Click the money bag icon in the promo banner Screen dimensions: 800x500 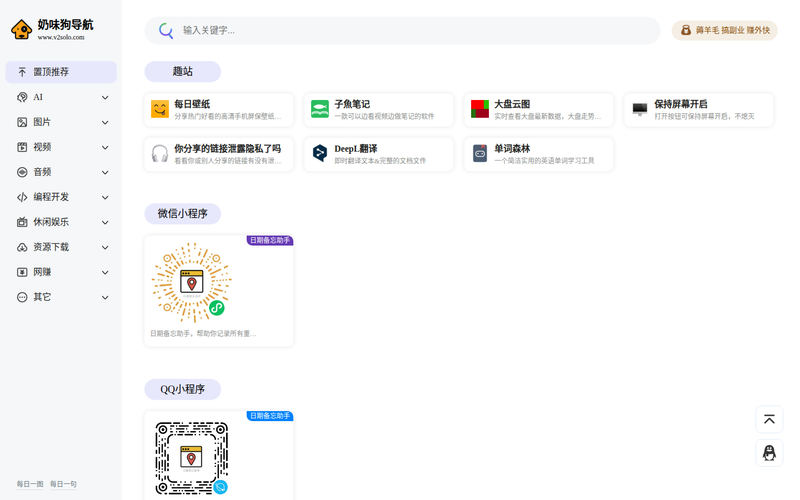(686, 30)
